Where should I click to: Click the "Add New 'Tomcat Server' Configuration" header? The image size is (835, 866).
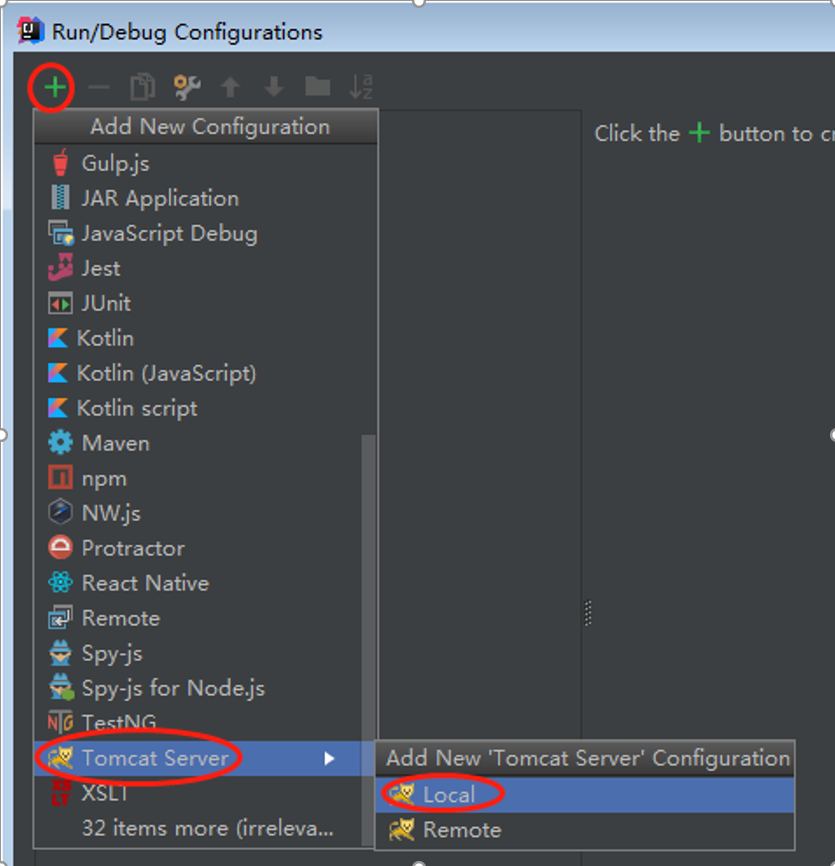tap(585, 758)
